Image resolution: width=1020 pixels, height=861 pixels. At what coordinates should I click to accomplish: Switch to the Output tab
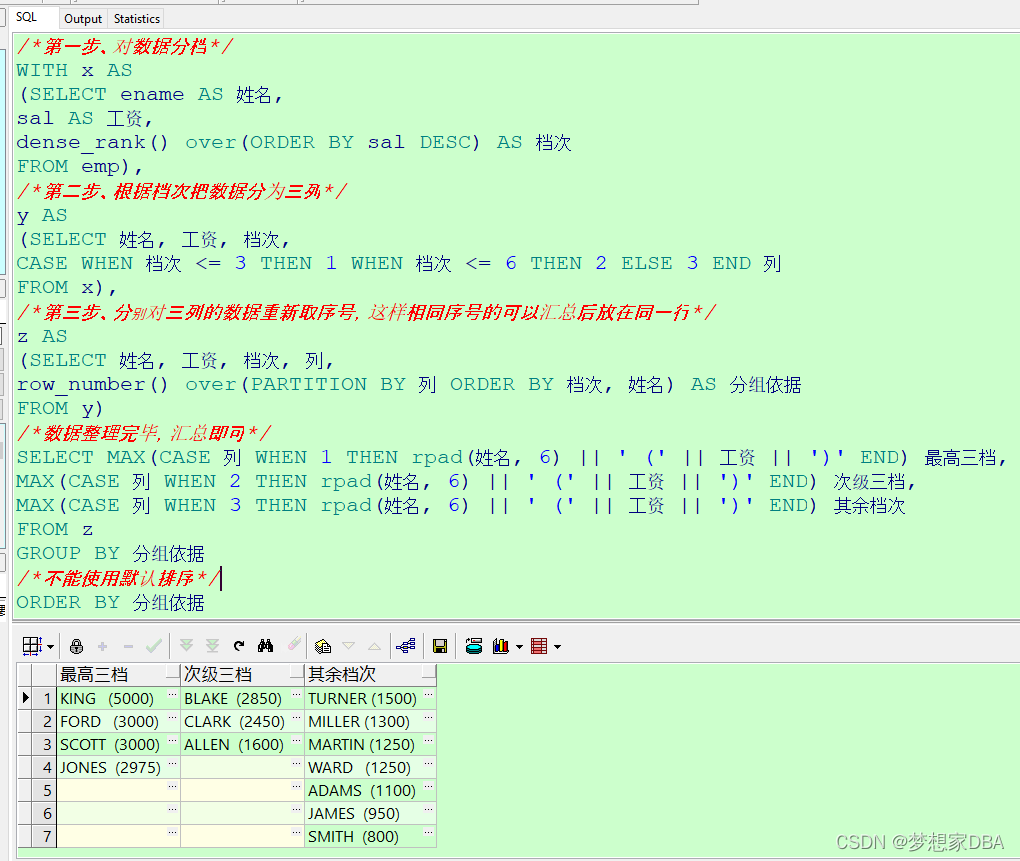pos(83,18)
